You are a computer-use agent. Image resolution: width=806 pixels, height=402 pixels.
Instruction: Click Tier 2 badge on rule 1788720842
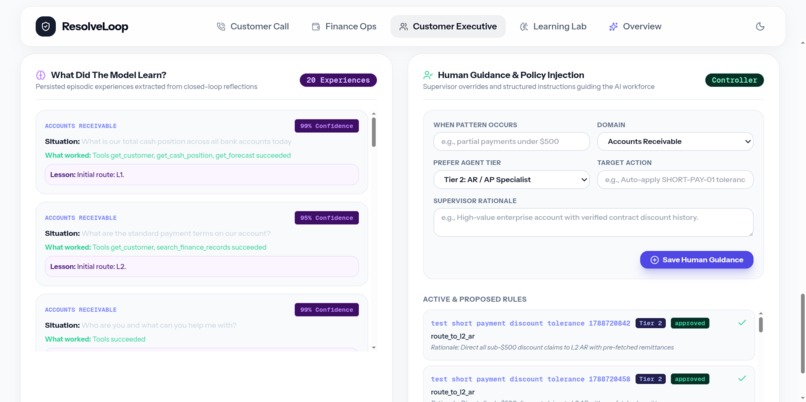click(x=650, y=323)
